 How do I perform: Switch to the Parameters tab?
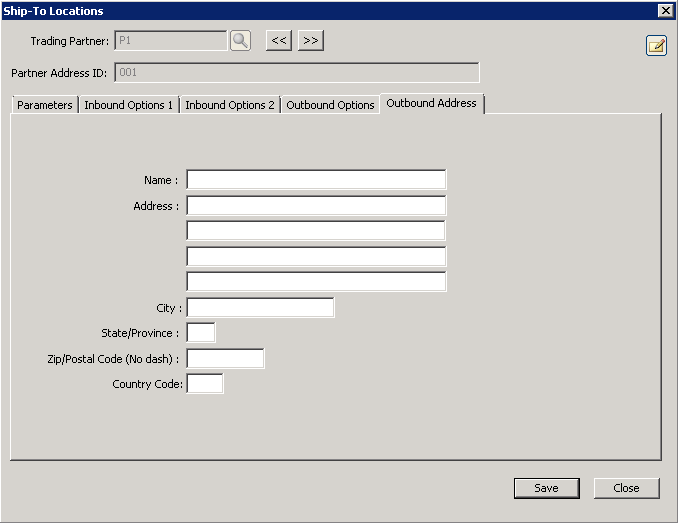point(45,105)
